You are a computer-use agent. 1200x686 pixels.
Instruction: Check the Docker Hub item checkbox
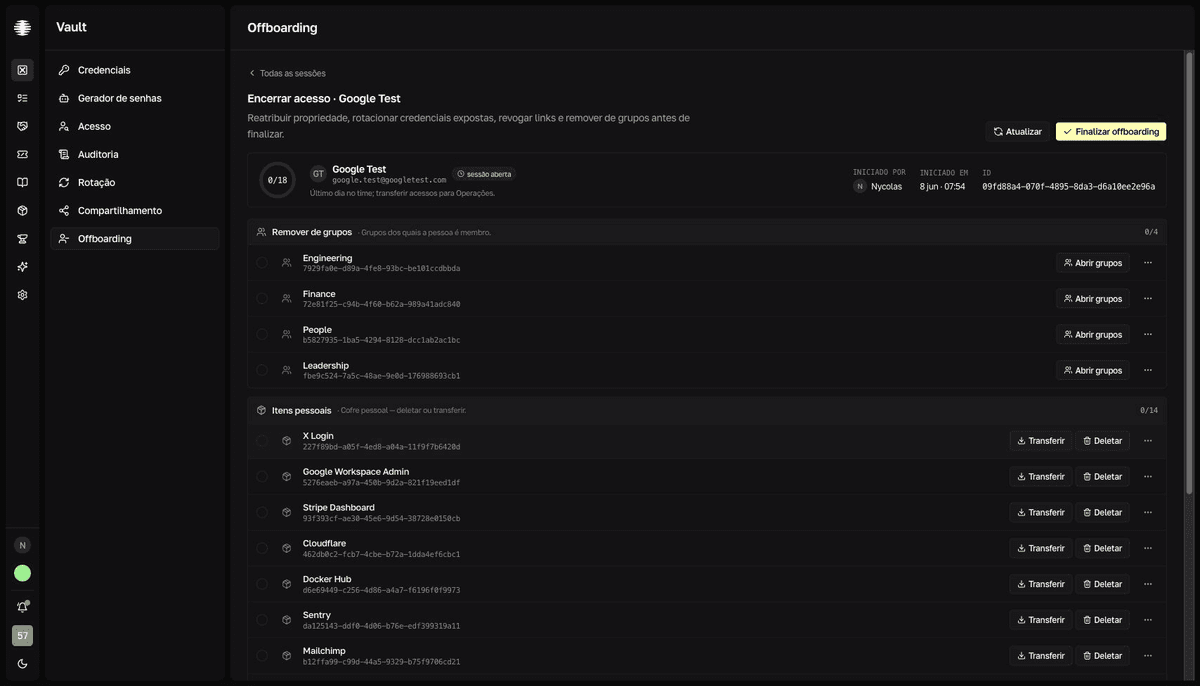262,584
